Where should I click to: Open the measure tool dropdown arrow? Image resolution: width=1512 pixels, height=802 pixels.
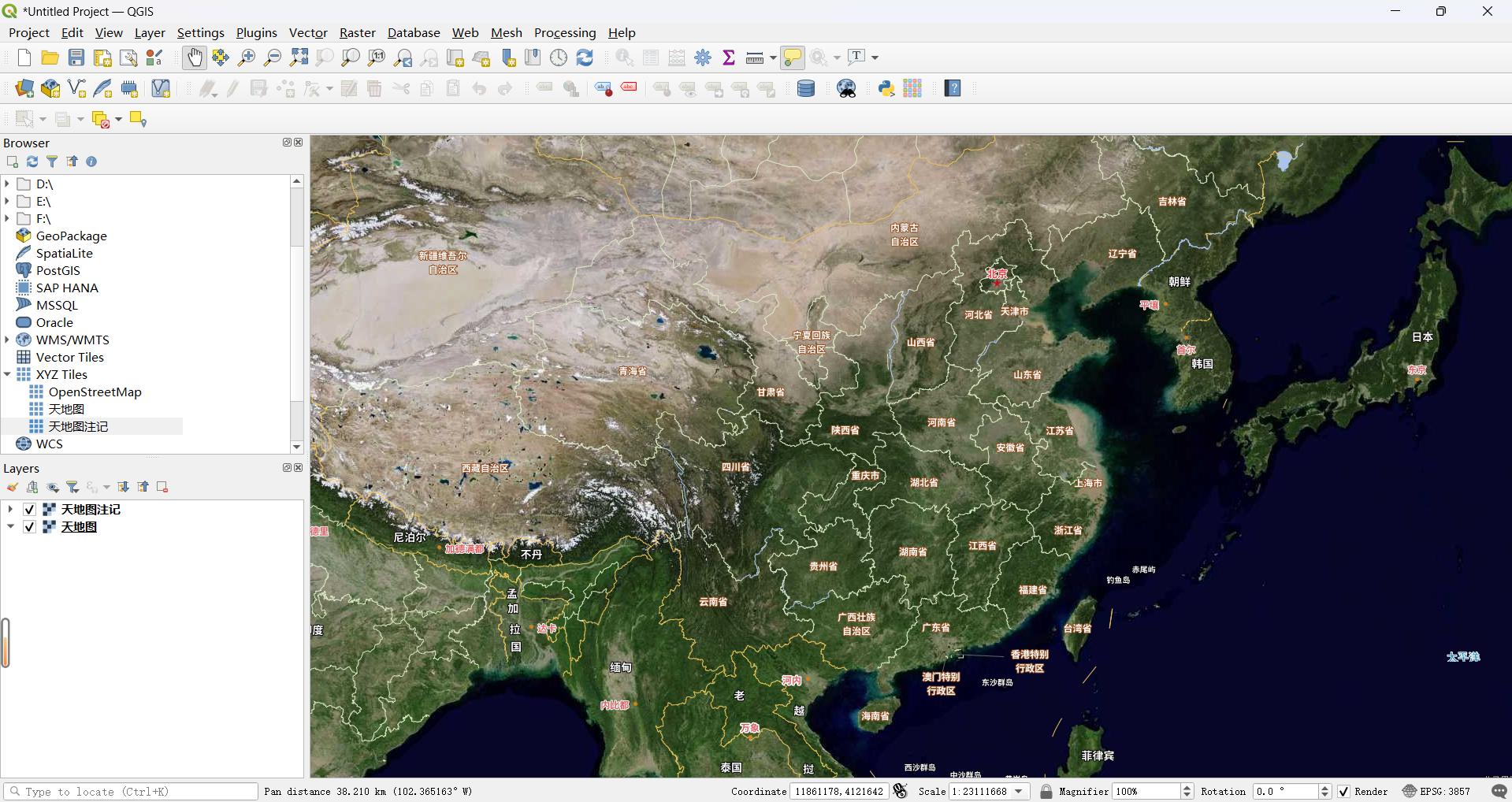pyautogui.click(x=773, y=58)
